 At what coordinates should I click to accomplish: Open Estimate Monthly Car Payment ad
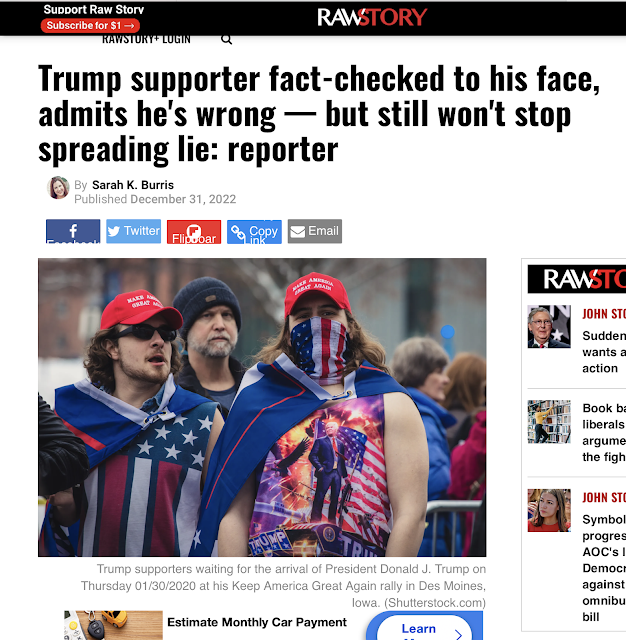pos(257,622)
